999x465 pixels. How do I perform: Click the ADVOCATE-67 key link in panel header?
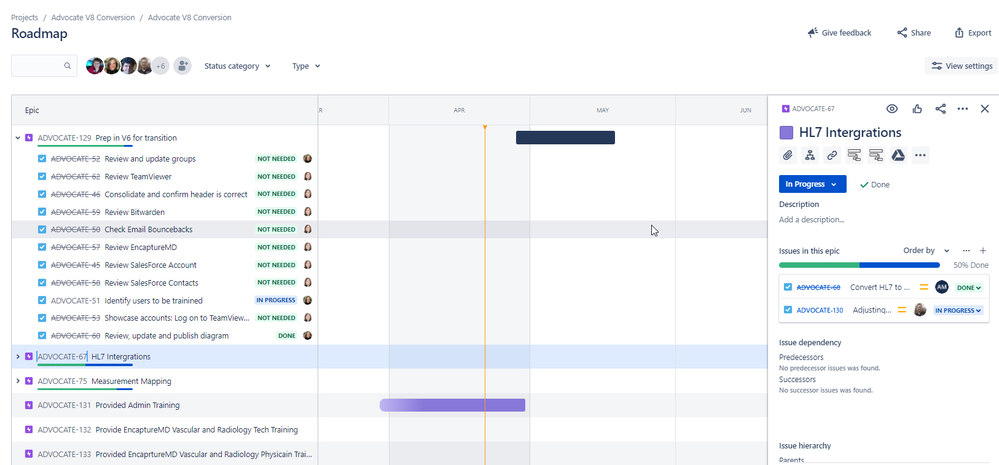pos(813,109)
